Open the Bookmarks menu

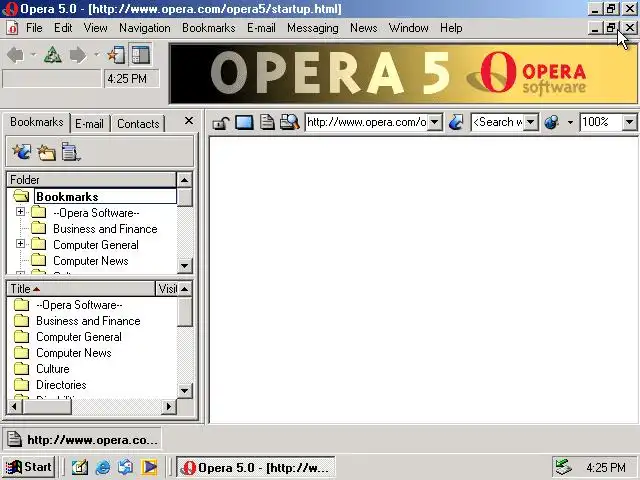tap(209, 28)
